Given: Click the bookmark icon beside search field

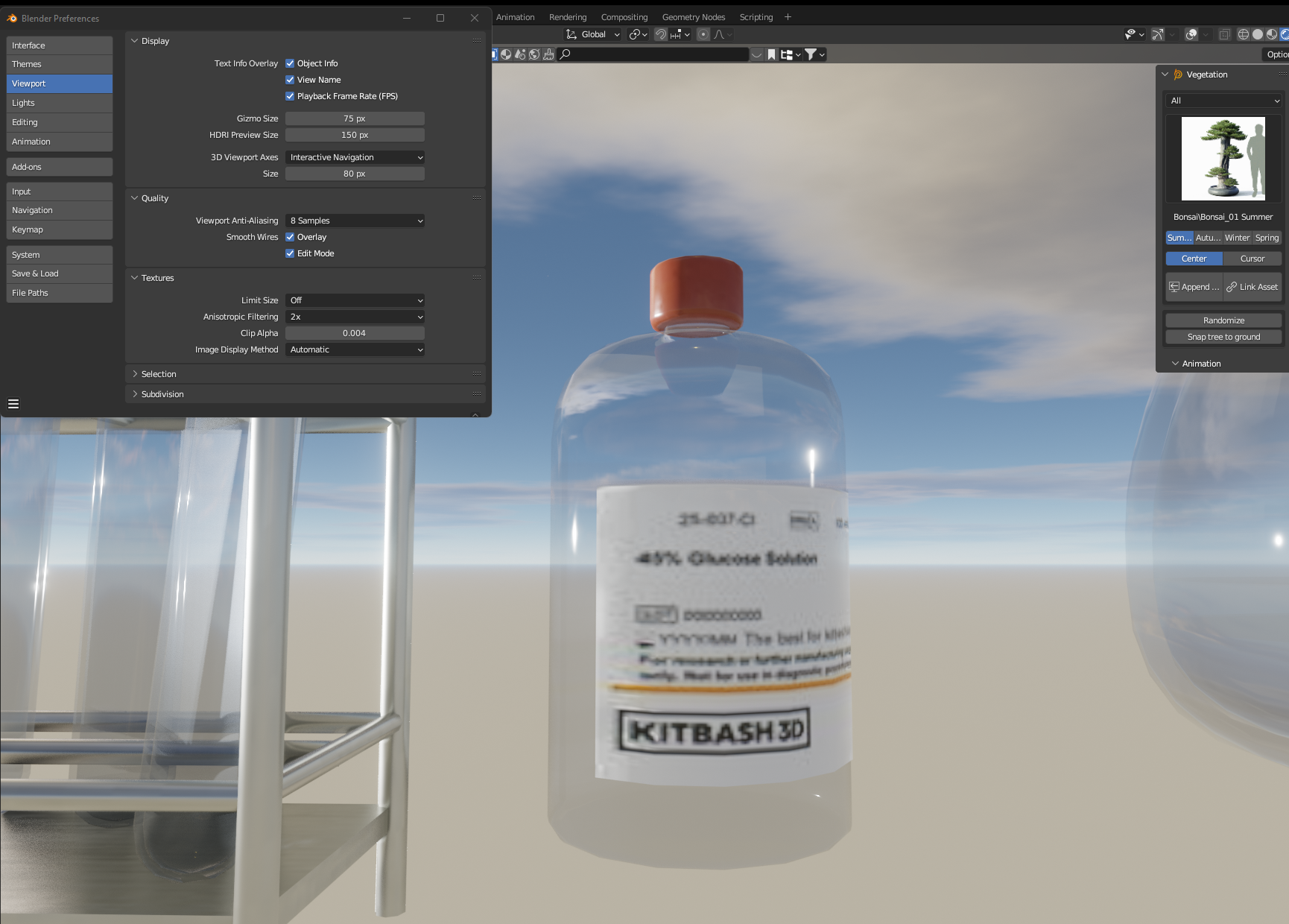Looking at the screenshot, I should pyautogui.click(x=772, y=54).
